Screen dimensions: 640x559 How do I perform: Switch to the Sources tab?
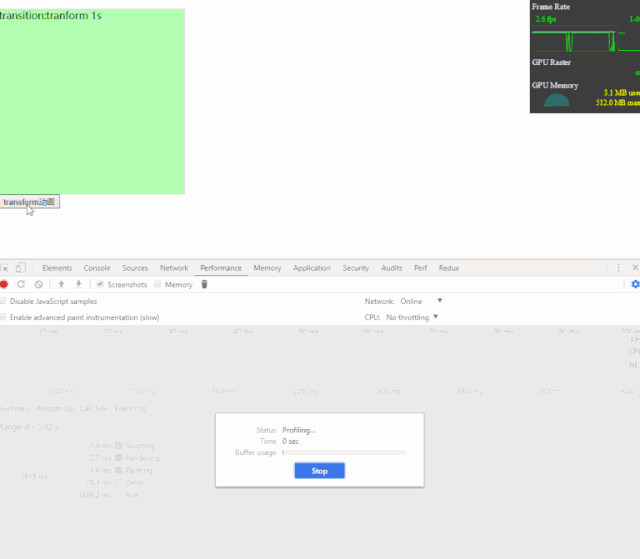pyautogui.click(x=135, y=268)
